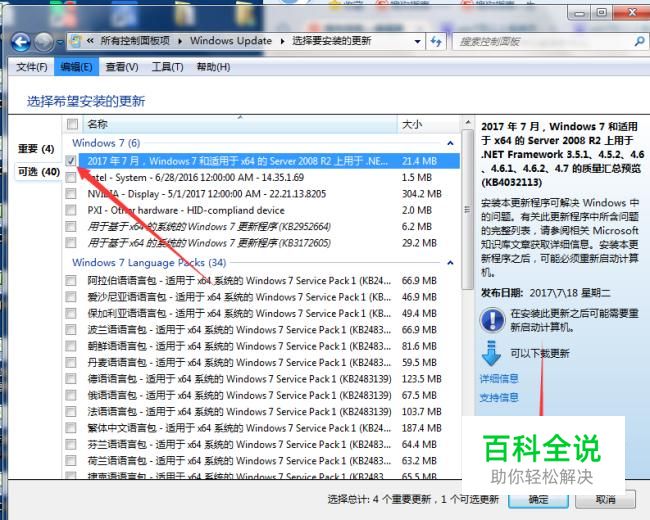Screen dimensions: 650x520
Task: Check the KB2952664 update checkbox
Action: tap(71, 226)
